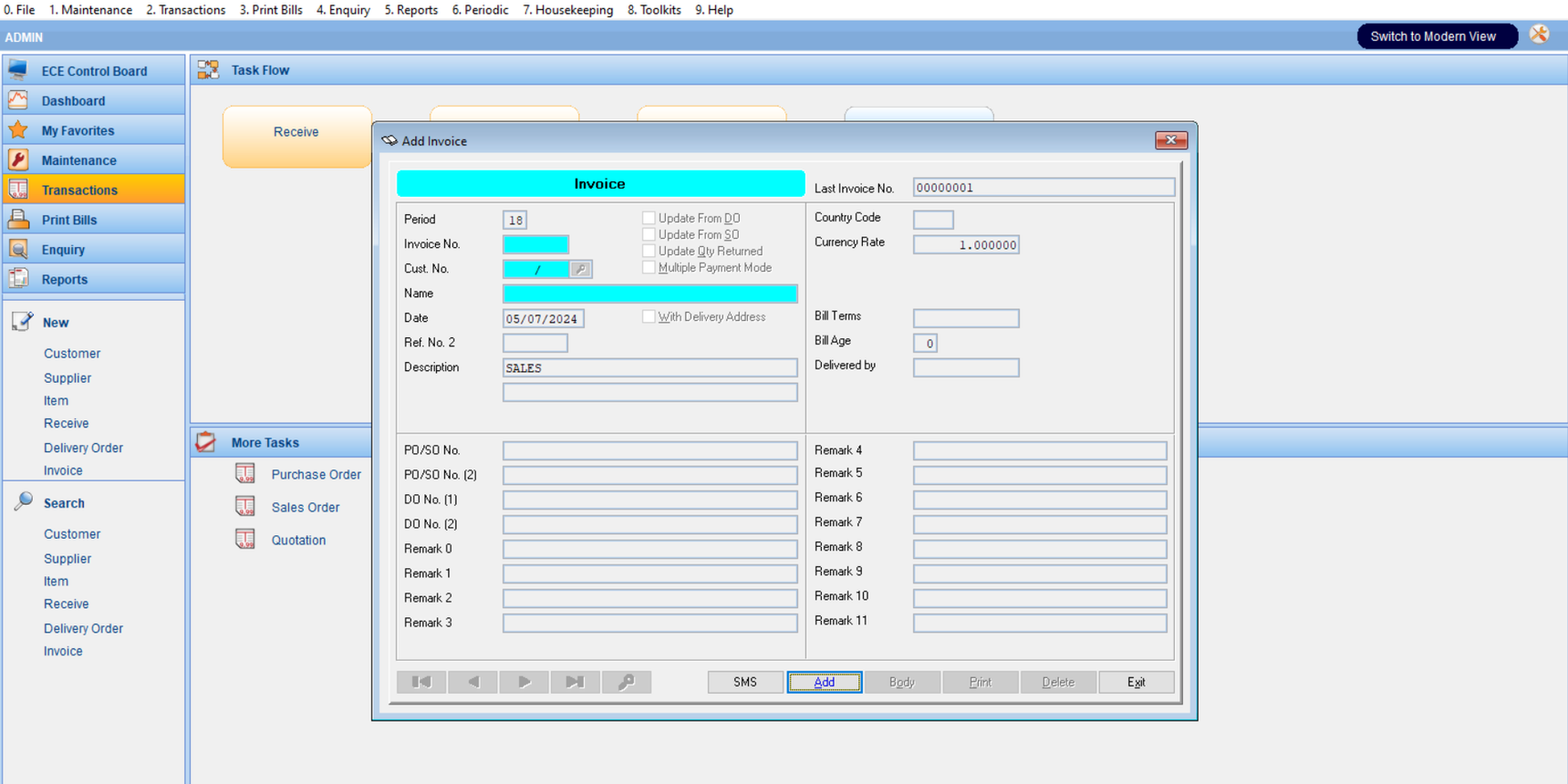Expand the Reports sidebar section
The image size is (1568, 784).
click(65, 280)
